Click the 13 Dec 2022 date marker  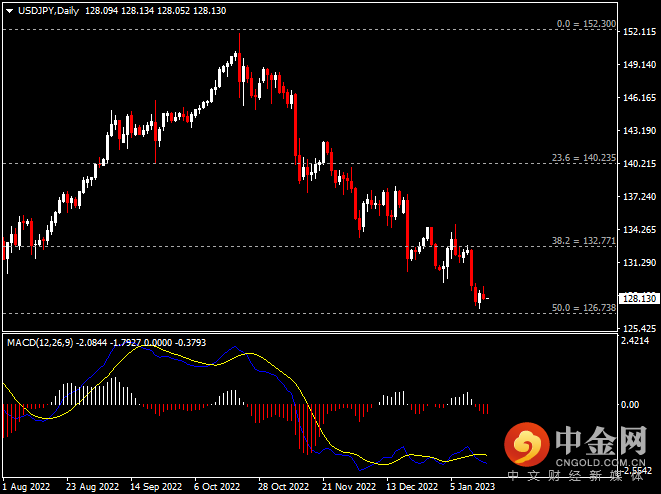[413, 486]
